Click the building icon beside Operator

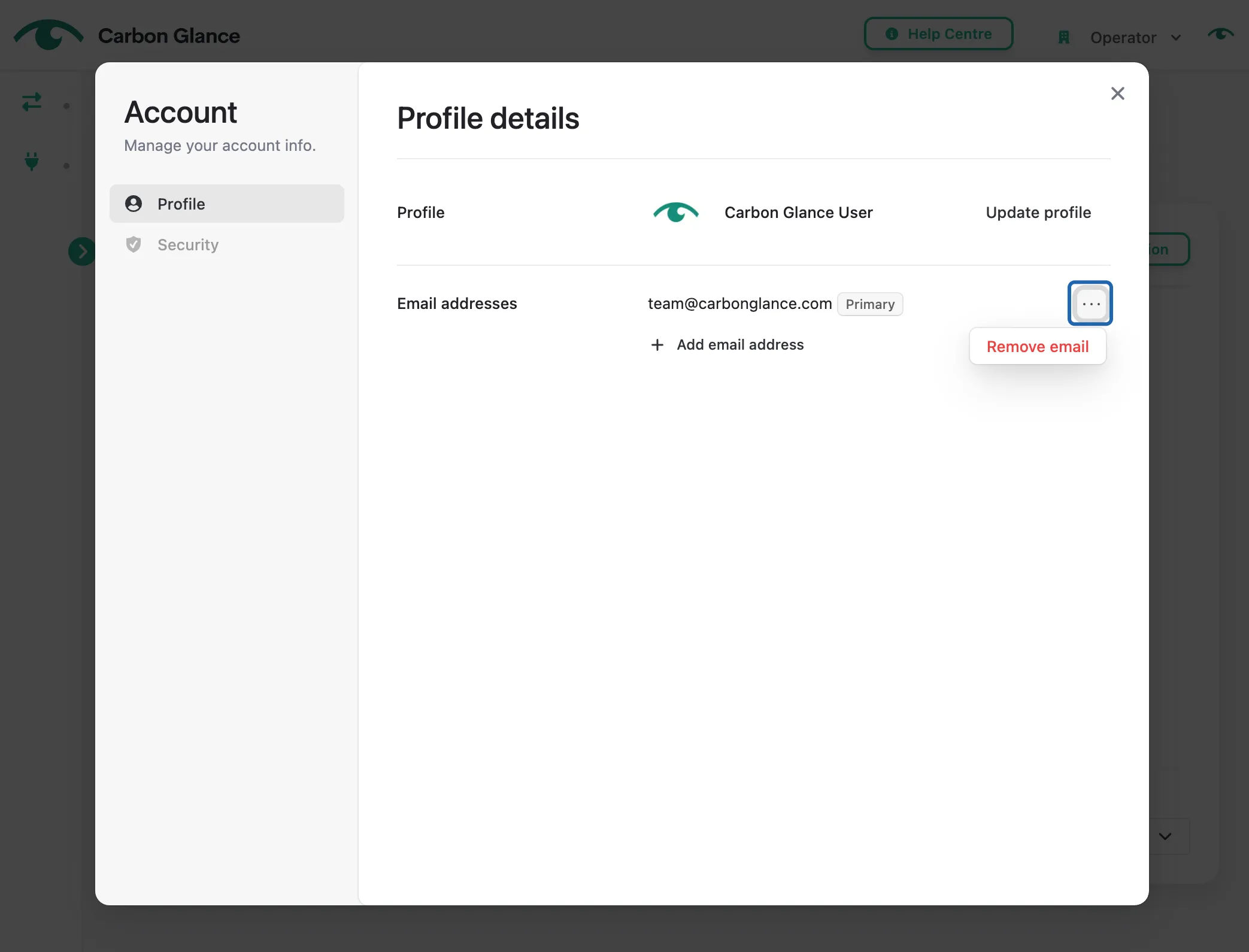point(1064,38)
